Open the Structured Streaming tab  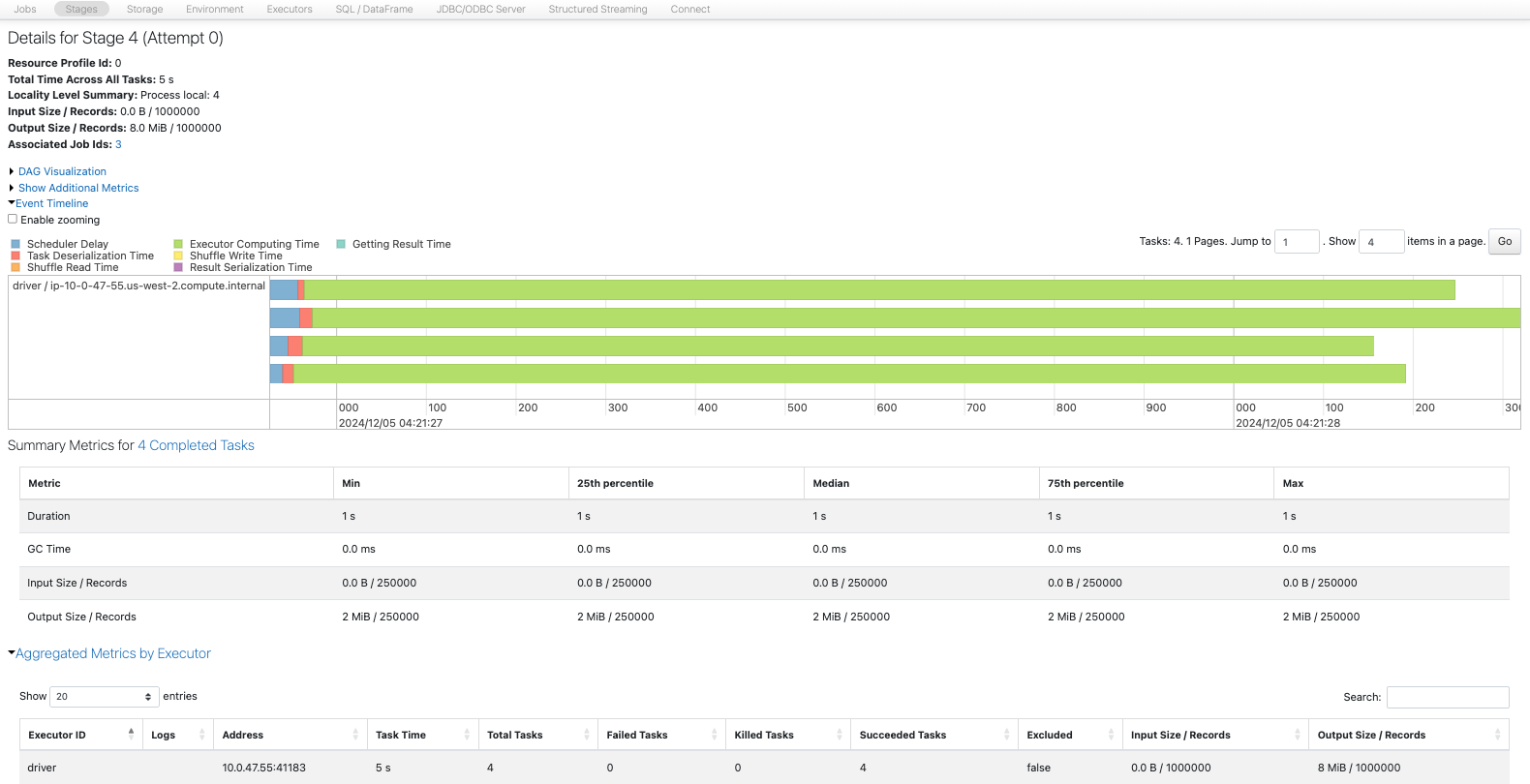(x=597, y=9)
